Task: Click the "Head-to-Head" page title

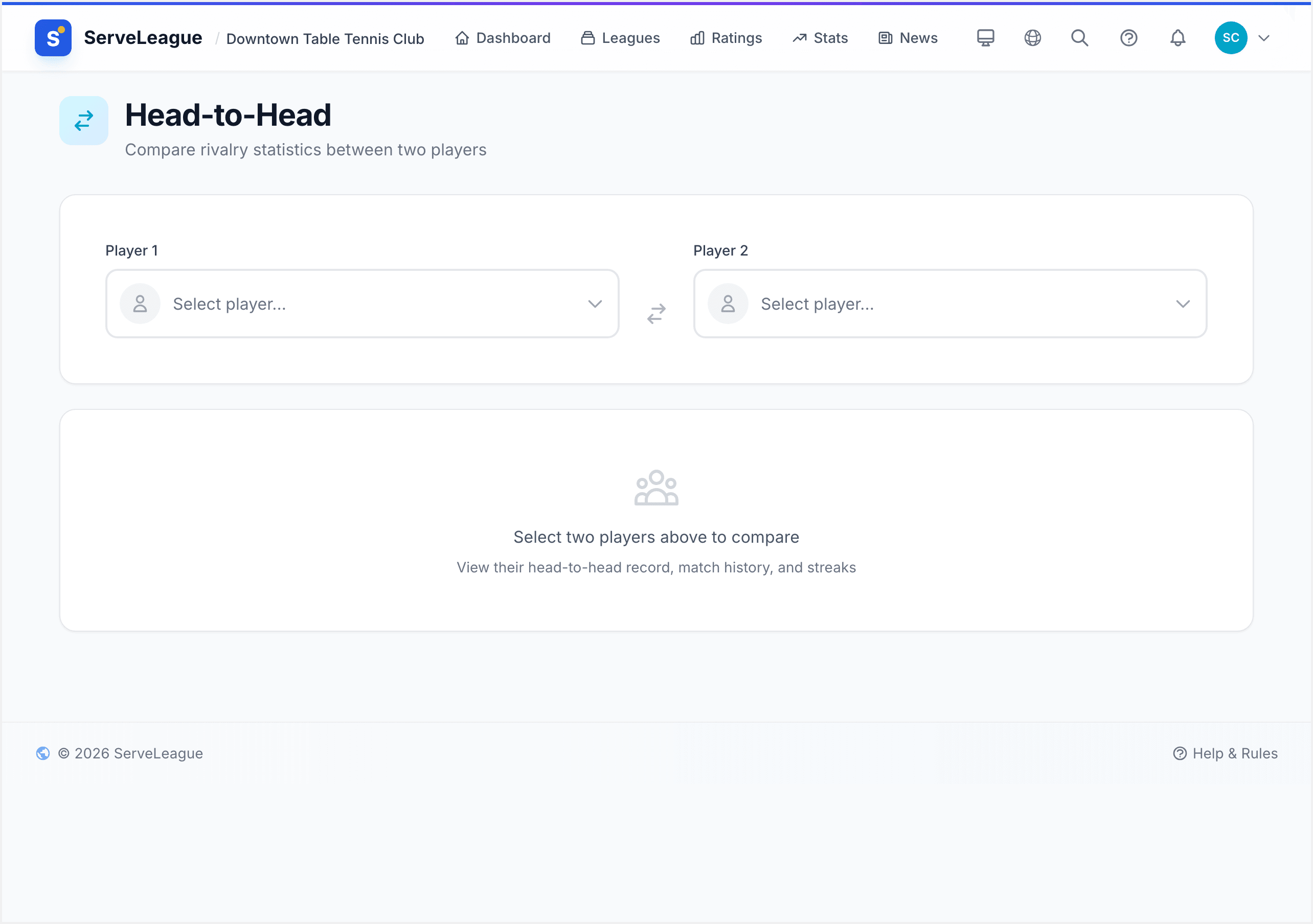Action: click(x=228, y=115)
